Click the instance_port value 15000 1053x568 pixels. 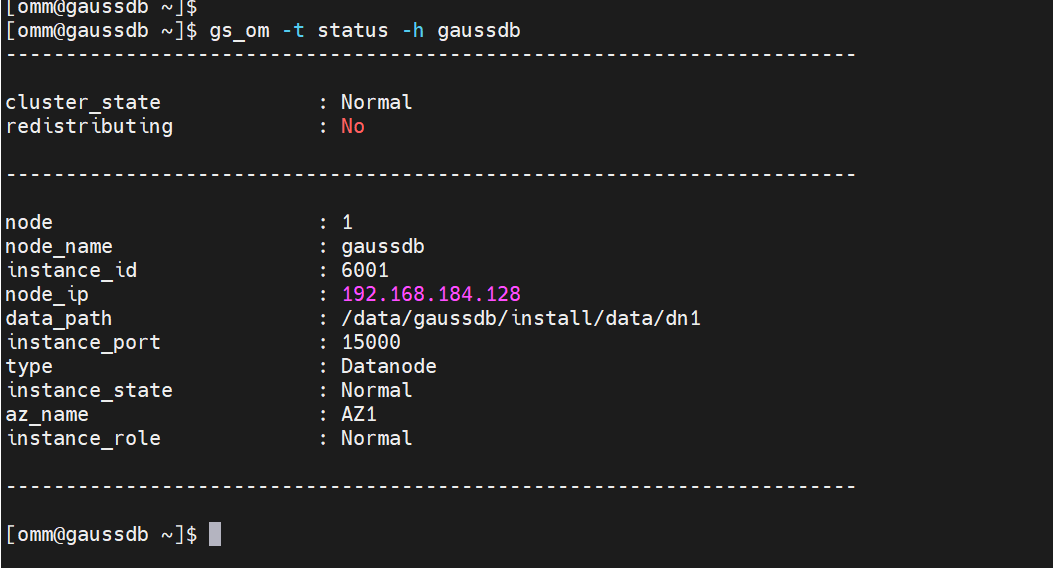(371, 342)
